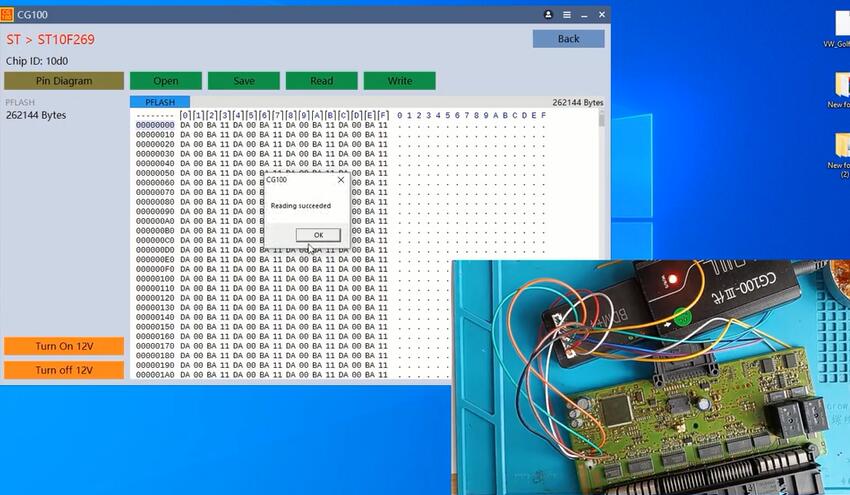
Task: Turn On 12V power
Action: click(x=64, y=346)
